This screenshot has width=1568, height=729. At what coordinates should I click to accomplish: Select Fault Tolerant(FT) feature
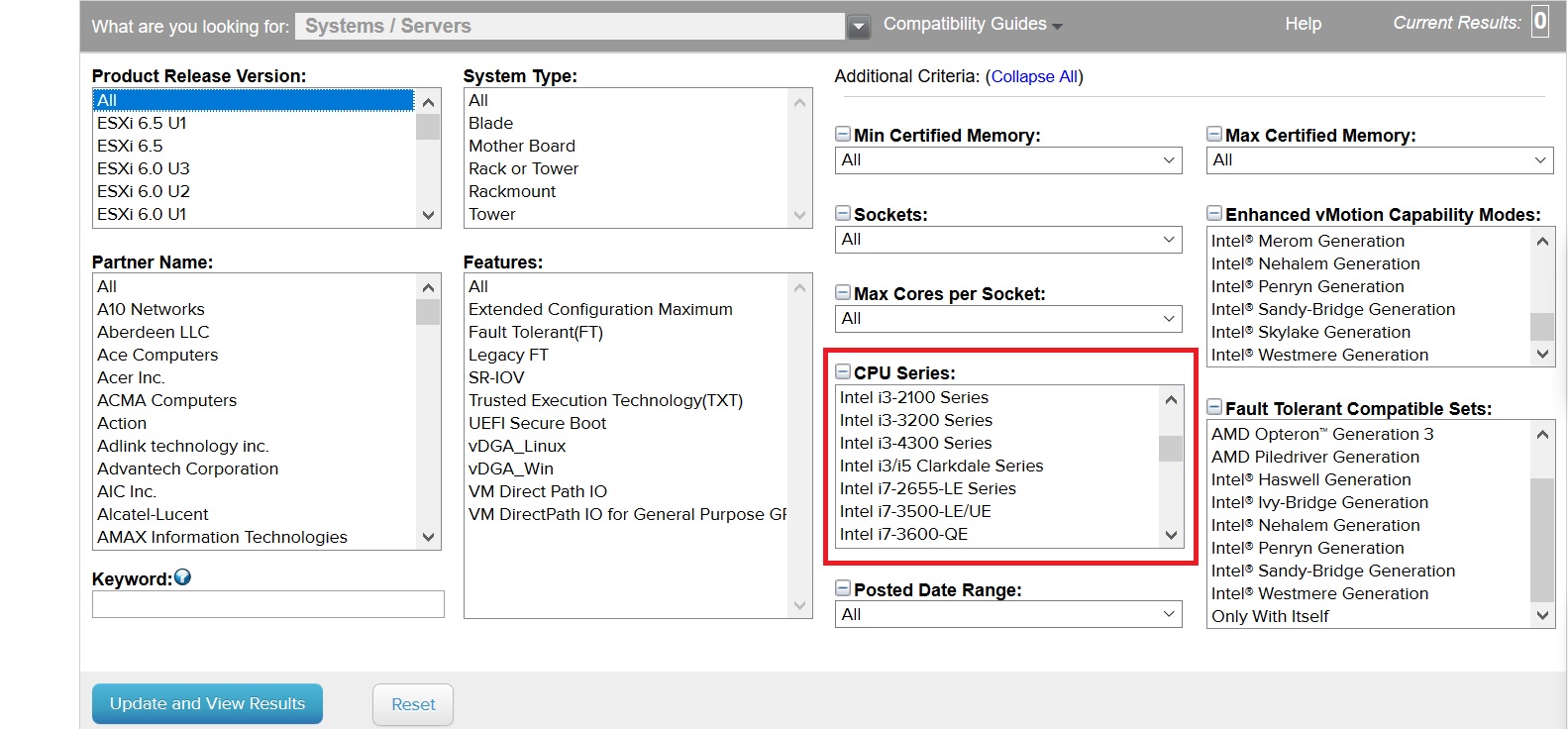pyautogui.click(x=626, y=332)
